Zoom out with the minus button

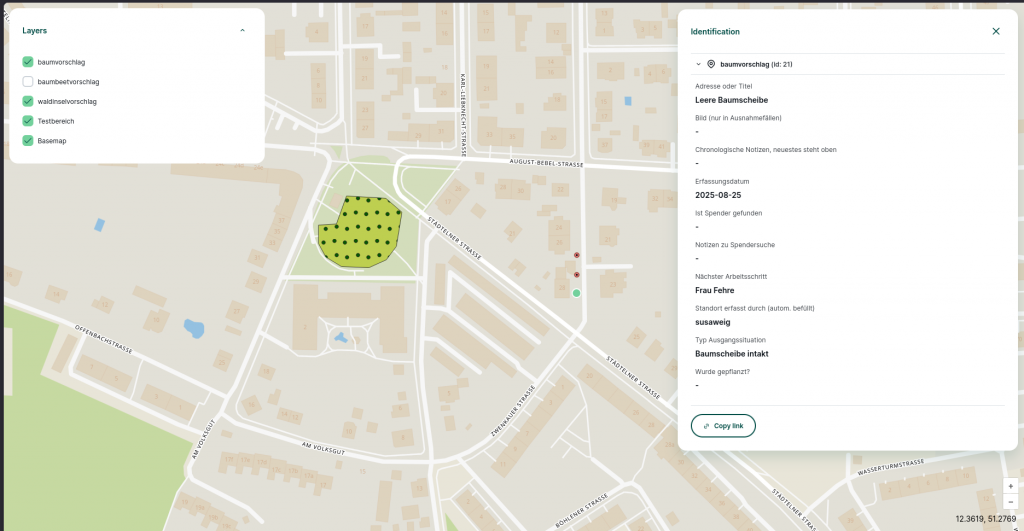pyautogui.click(x=1010, y=501)
